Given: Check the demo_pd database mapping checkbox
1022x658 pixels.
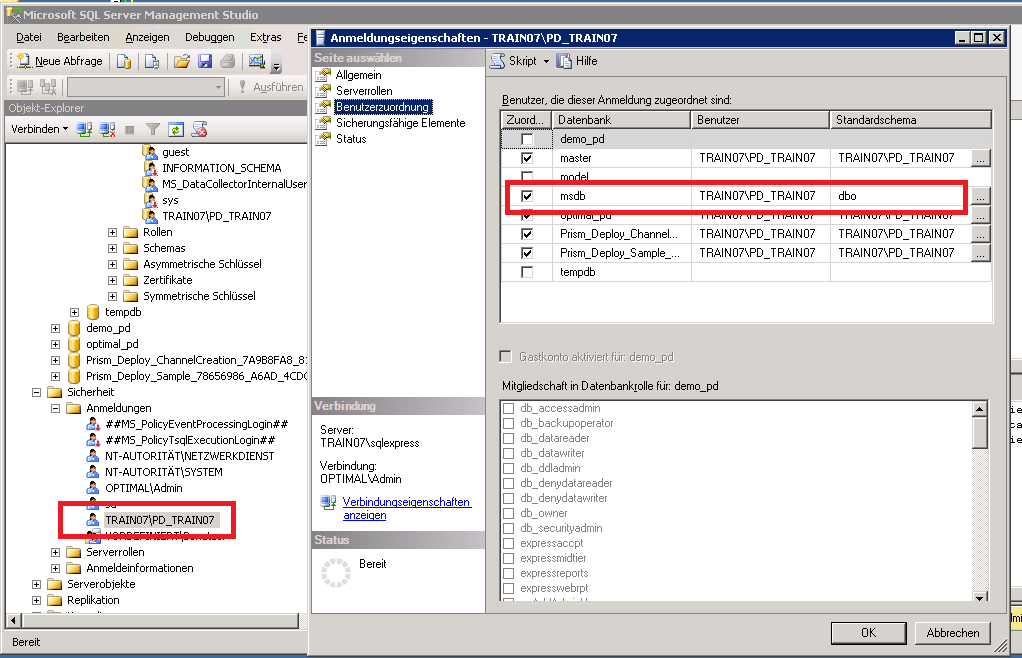Looking at the screenshot, I should tap(527, 140).
